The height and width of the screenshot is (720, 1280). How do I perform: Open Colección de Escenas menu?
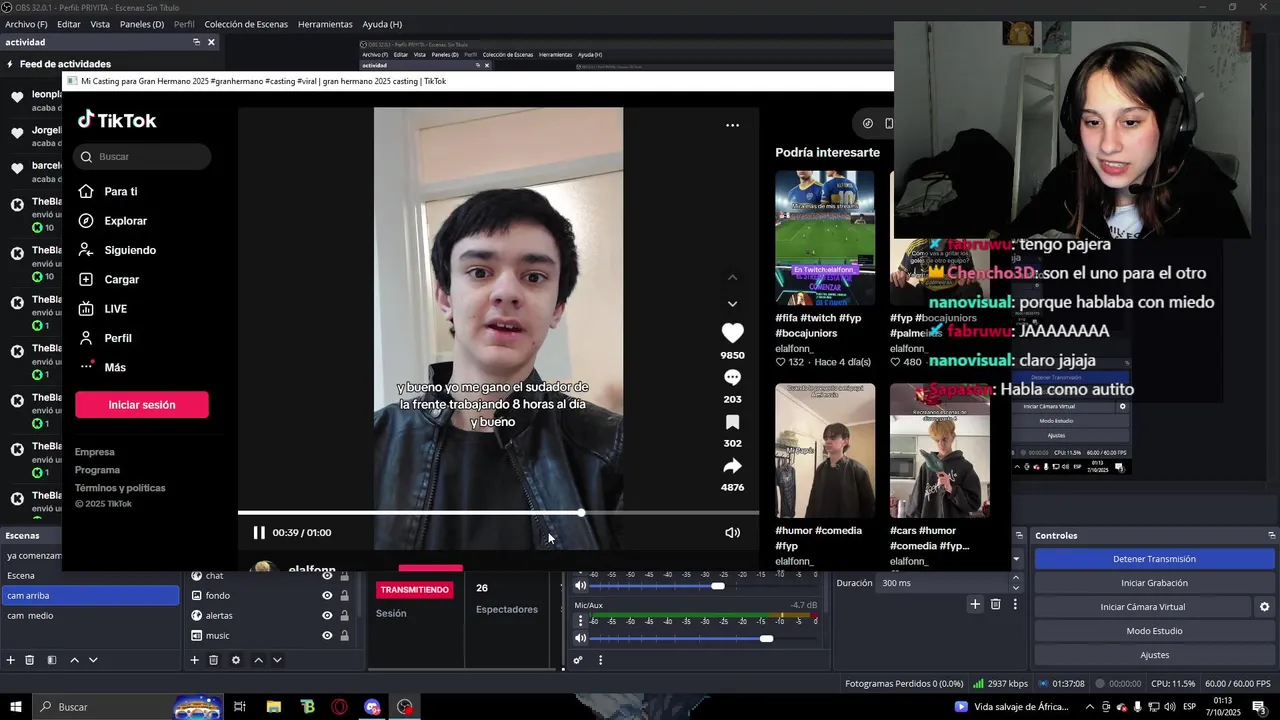tap(246, 24)
